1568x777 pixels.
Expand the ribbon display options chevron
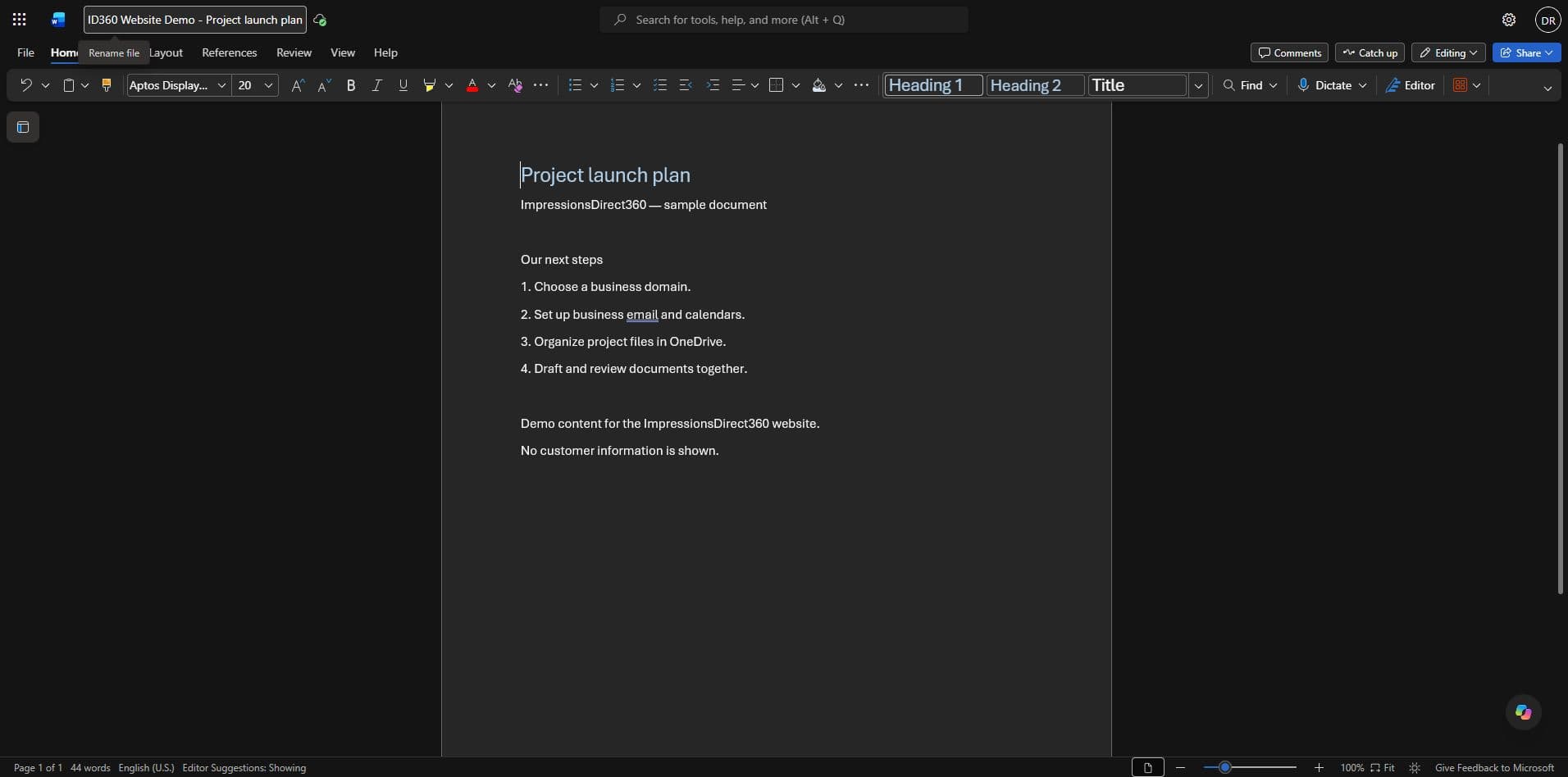(1547, 88)
